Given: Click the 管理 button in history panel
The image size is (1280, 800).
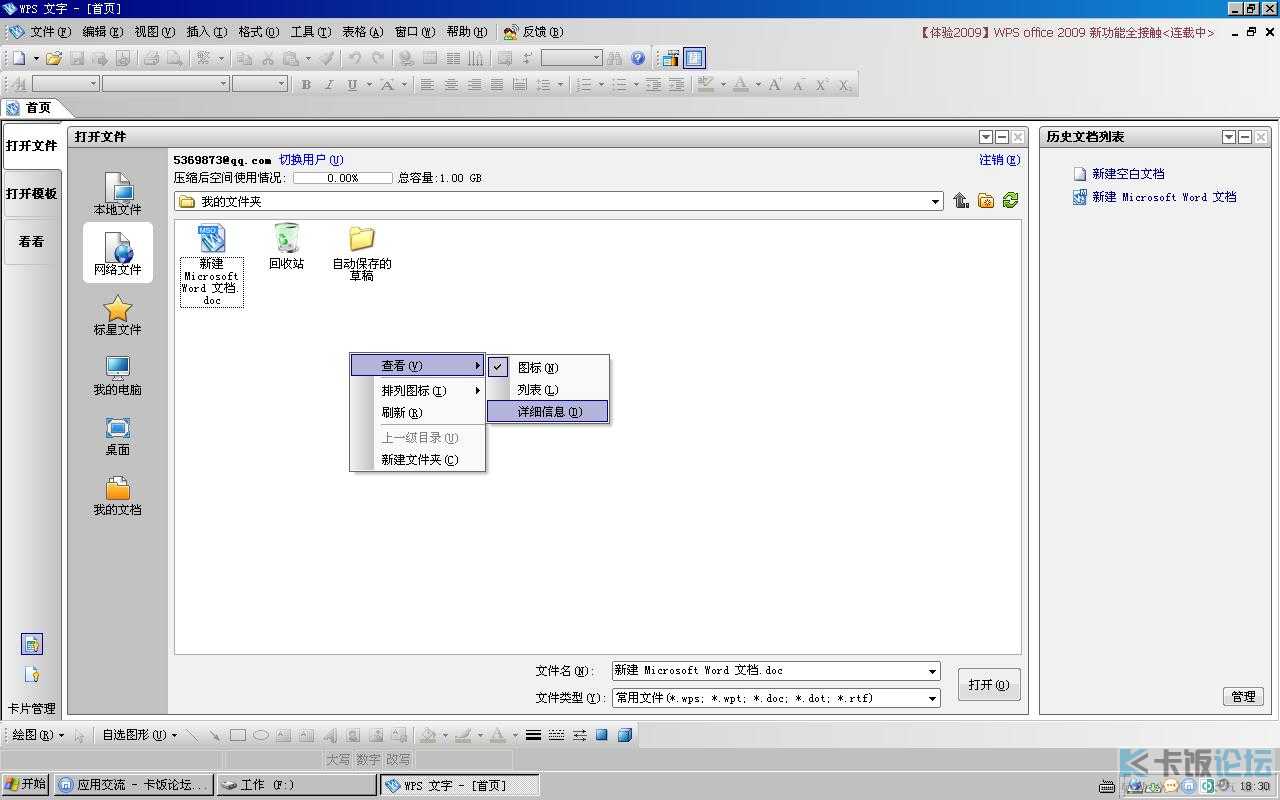Looking at the screenshot, I should (x=1243, y=697).
